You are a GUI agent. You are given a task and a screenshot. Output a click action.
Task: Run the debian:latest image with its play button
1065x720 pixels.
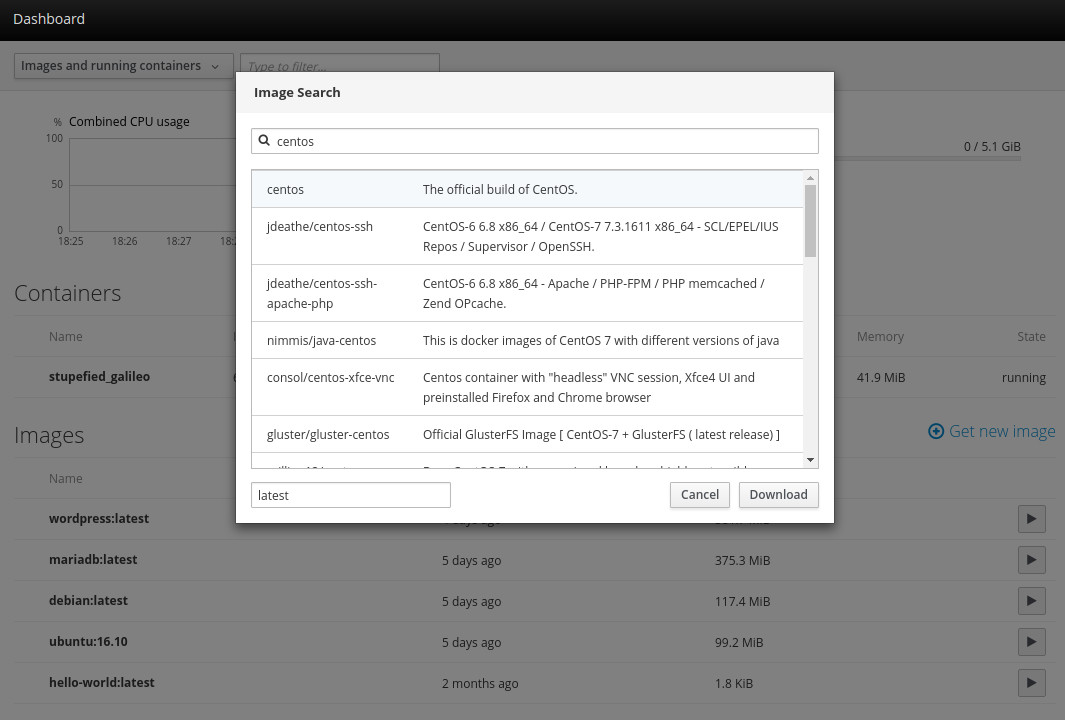(1031, 601)
